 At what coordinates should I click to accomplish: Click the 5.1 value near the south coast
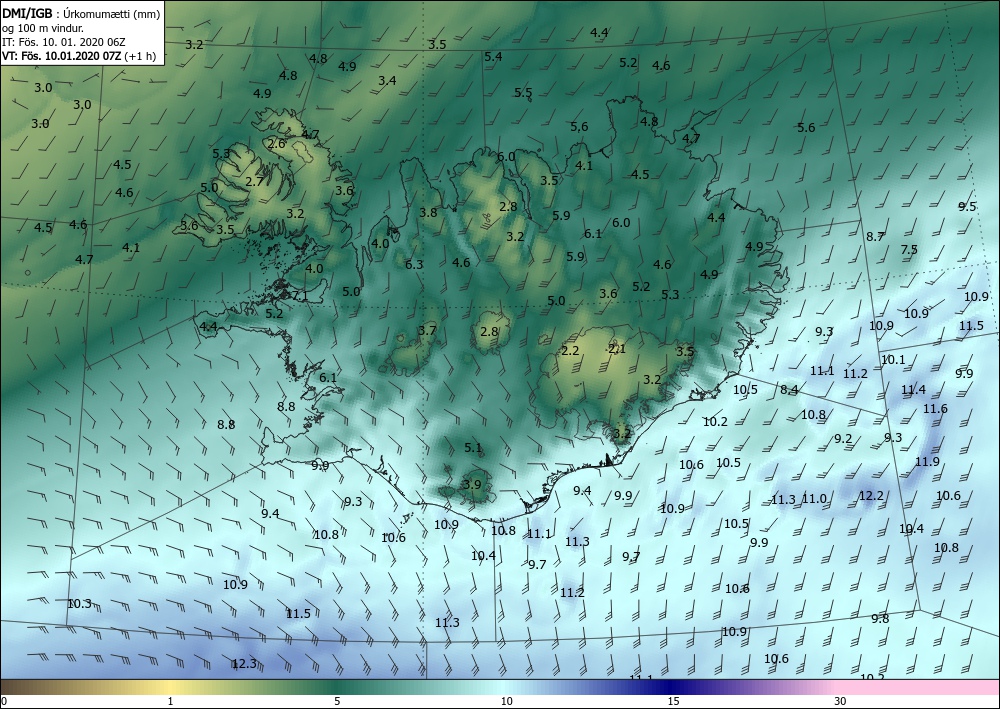473,448
